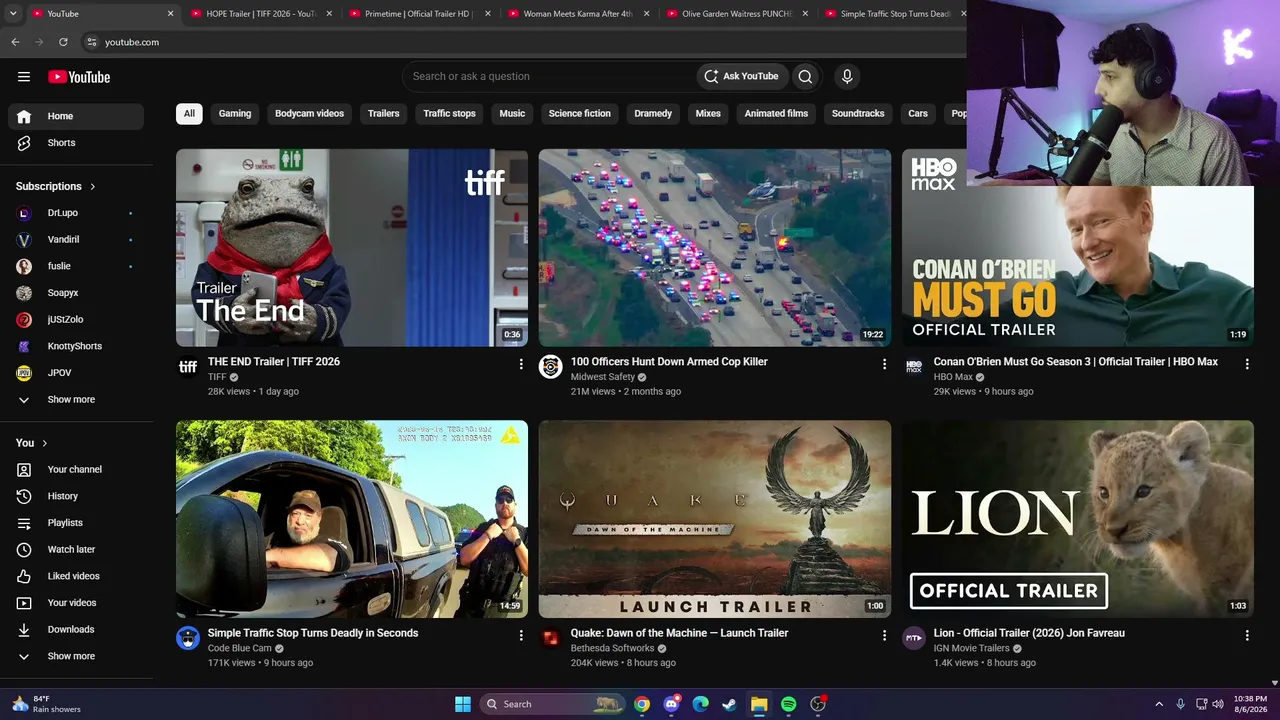Open Spotify from the taskbar
Screen dimensions: 1280x720
pyautogui.click(x=788, y=704)
